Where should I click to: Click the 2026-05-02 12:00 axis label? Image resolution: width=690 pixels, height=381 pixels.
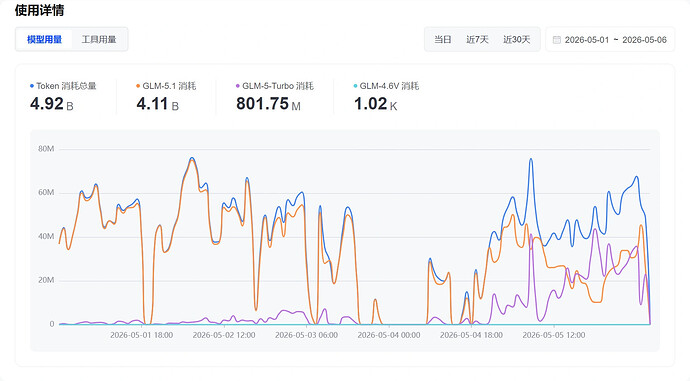click(x=224, y=335)
